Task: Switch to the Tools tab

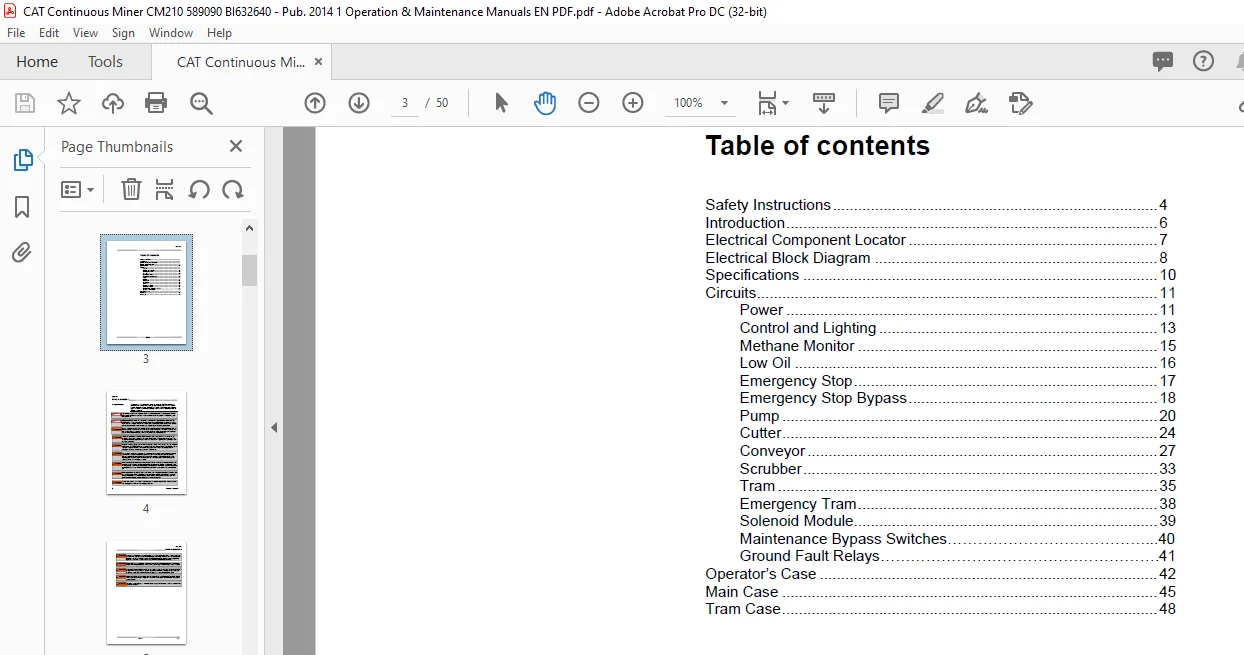Action: pos(105,62)
